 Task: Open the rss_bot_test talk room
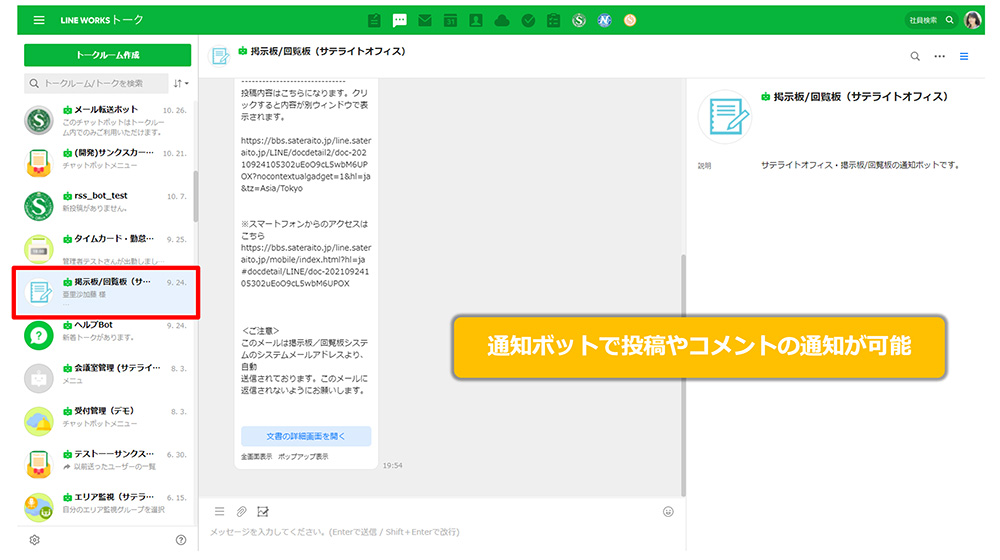tap(106, 205)
